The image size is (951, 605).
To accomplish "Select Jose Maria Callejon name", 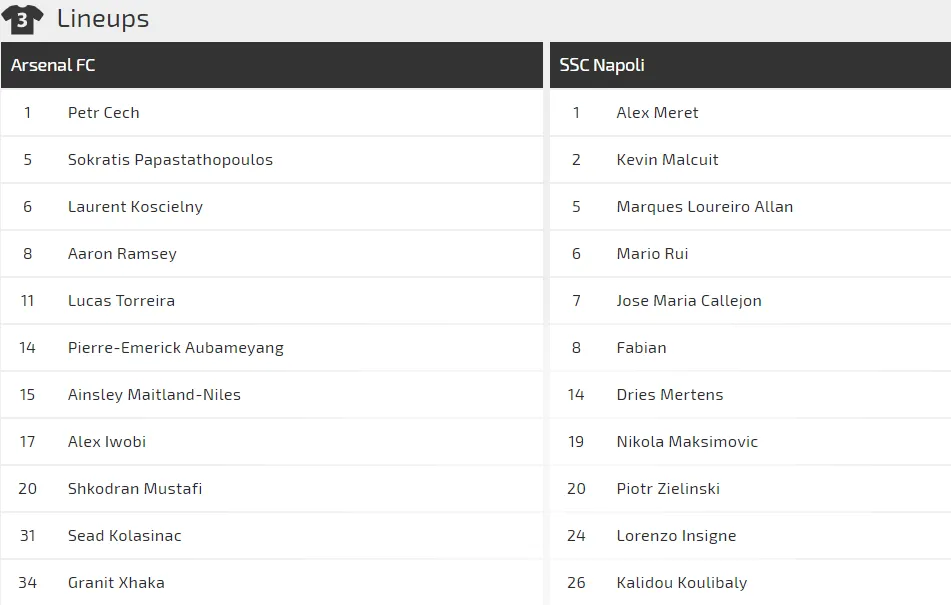I will click(689, 301).
